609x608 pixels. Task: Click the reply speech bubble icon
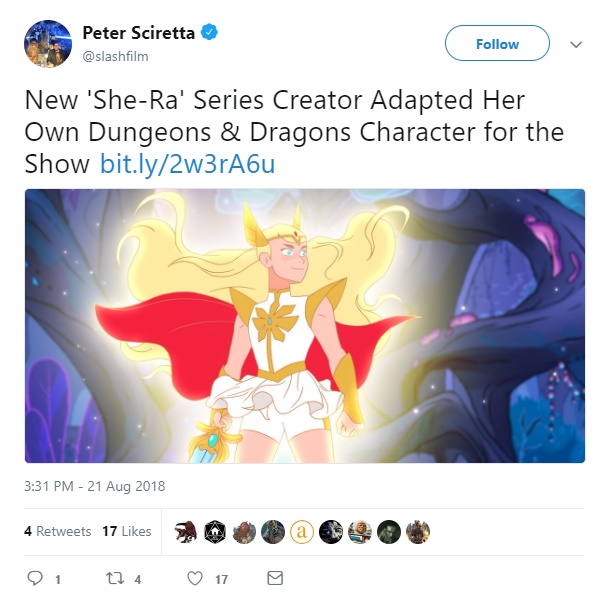(x=35, y=578)
